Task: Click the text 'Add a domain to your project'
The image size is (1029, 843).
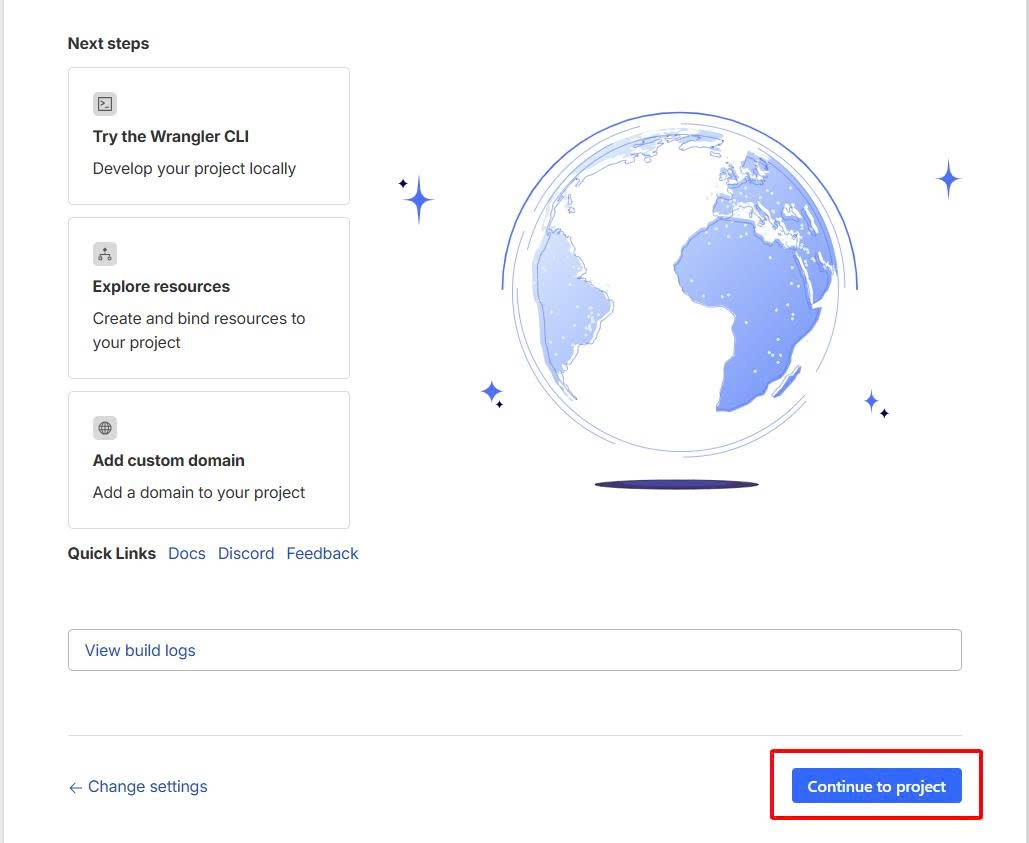Action: (199, 493)
